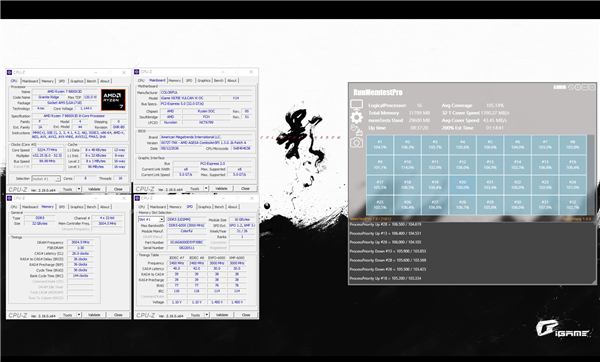Click the Graphic Interface Bus PCI-Express field
The width and height of the screenshot is (600, 362).
pos(212,163)
